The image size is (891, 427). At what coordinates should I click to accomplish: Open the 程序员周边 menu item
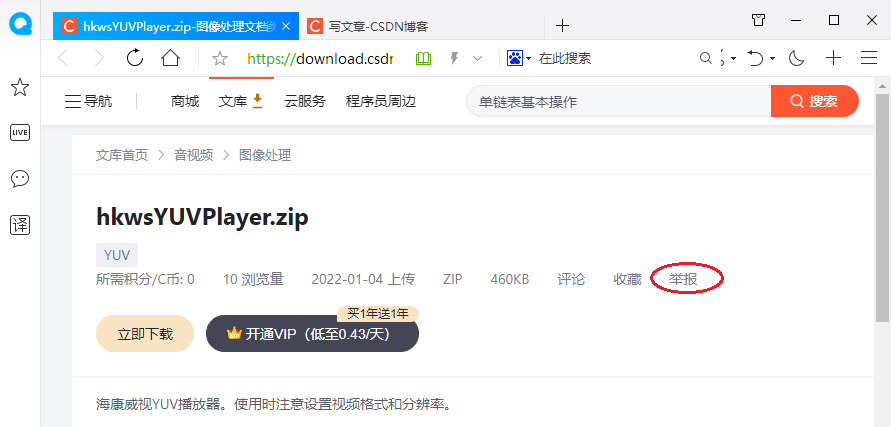click(x=381, y=102)
